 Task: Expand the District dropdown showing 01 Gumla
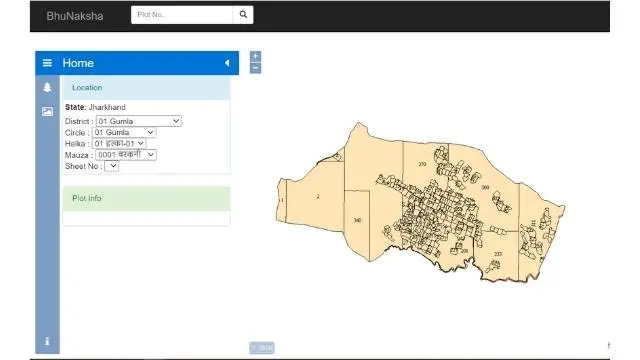pyautogui.click(x=139, y=121)
